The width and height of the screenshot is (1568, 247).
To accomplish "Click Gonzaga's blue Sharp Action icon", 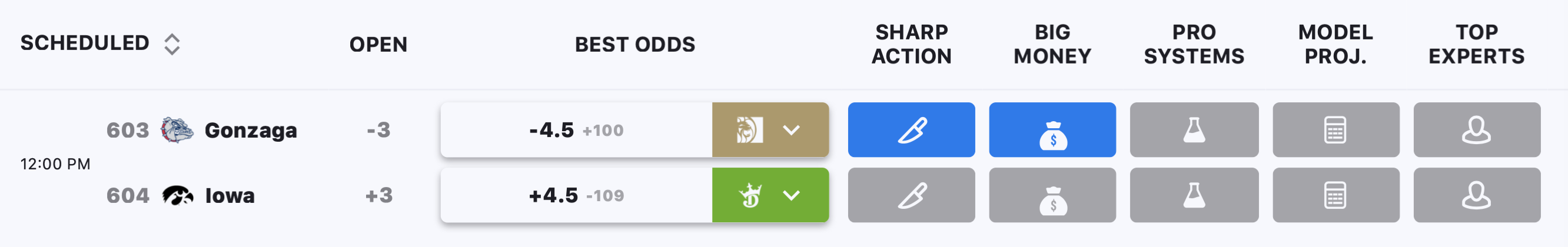I will pos(911,129).
